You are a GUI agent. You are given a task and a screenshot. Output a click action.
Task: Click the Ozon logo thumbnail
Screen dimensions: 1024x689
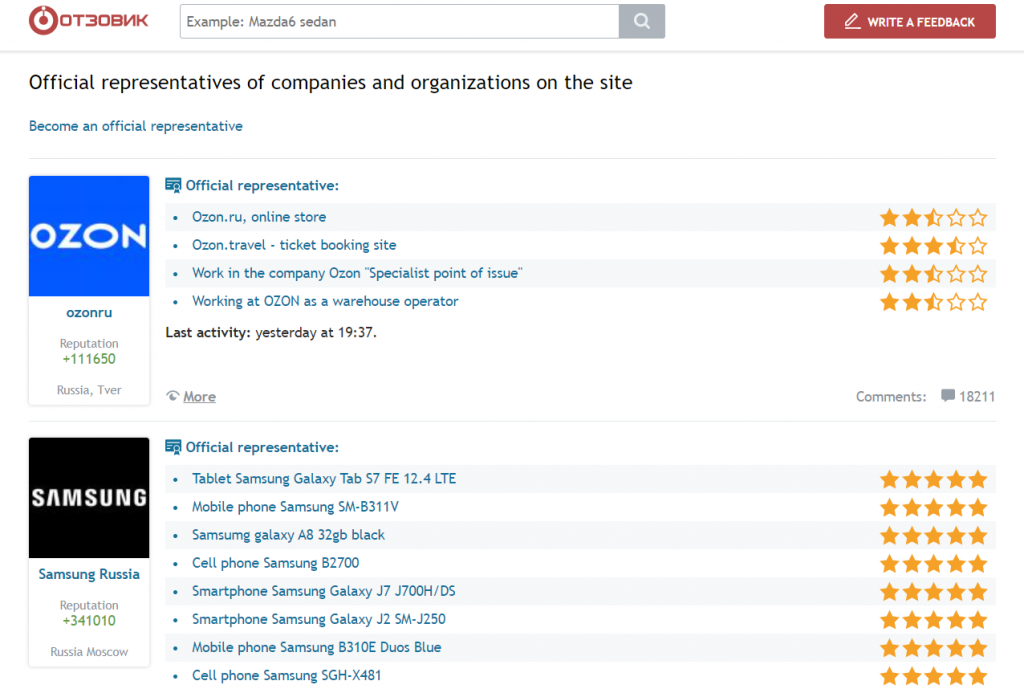pyautogui.click(x=89, y=236)
